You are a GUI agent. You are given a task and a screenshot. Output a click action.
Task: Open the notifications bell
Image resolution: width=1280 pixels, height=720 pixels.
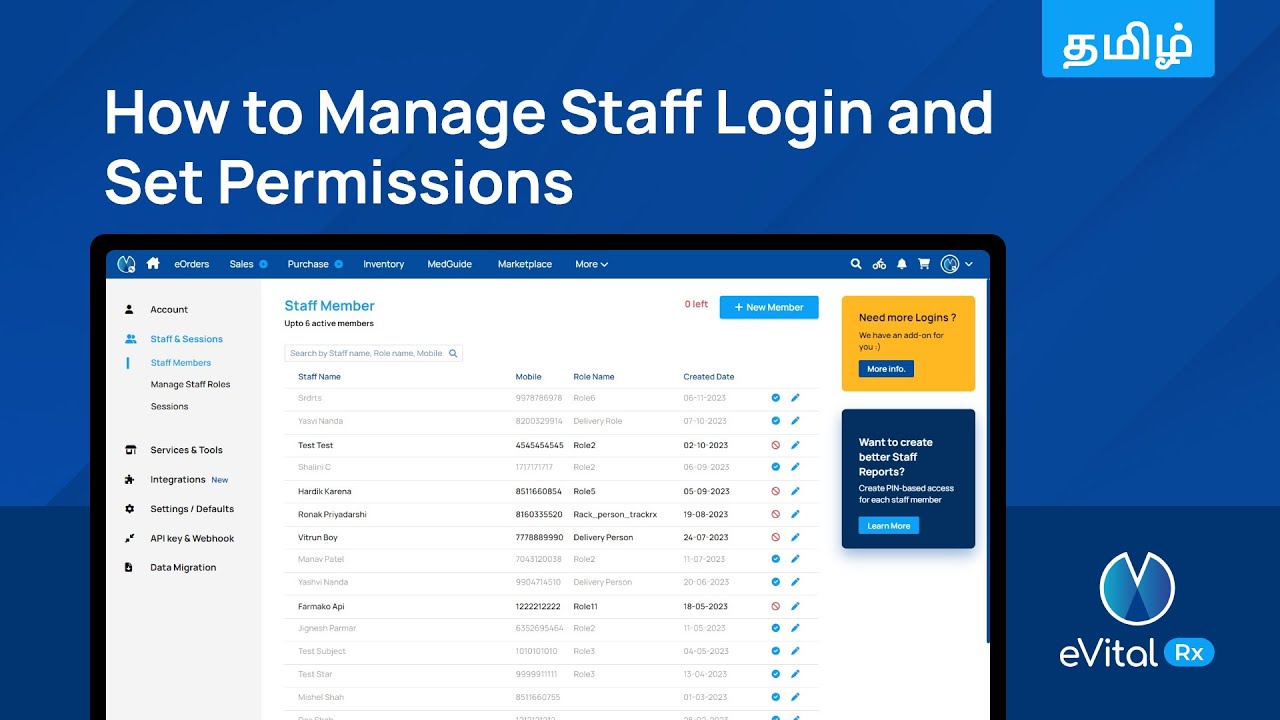902,264
